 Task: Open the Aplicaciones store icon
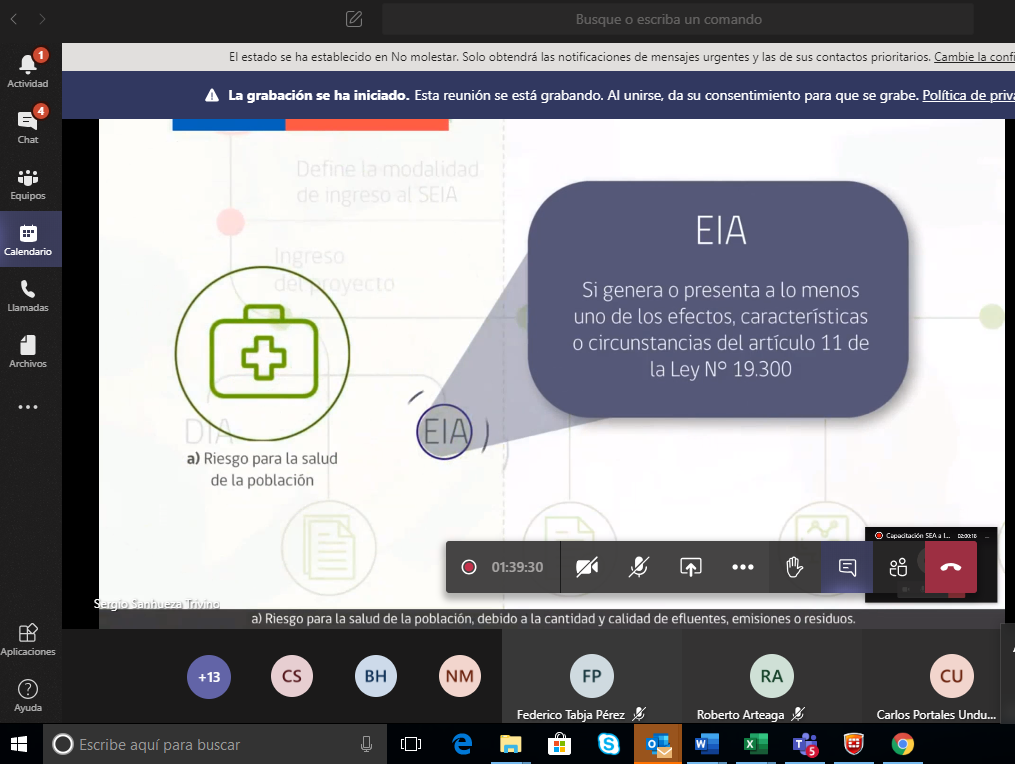pos(28,638)
